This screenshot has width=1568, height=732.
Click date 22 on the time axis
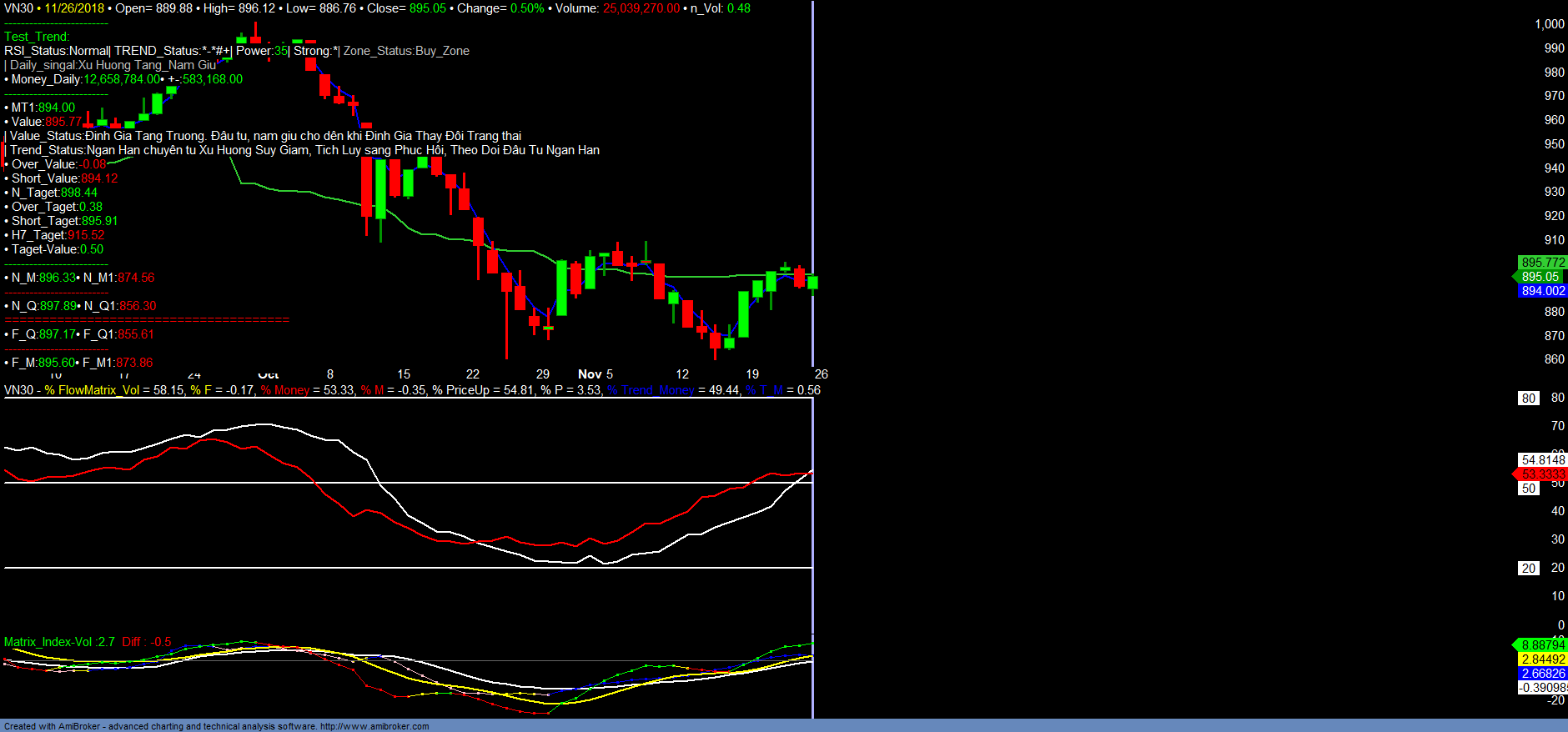(x=473, y=374)
